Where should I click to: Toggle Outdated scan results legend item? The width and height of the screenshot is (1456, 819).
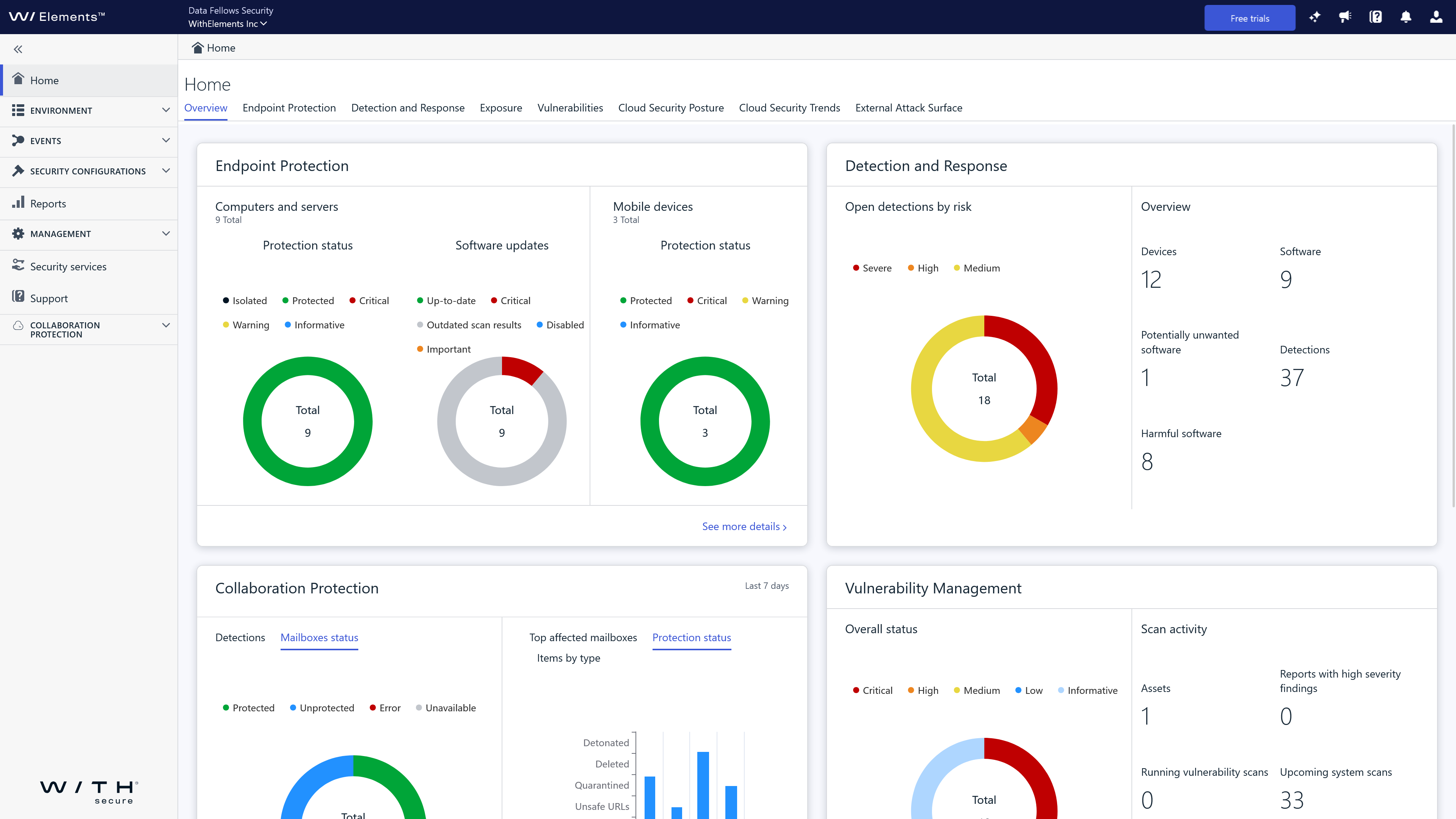coord(469,325)
